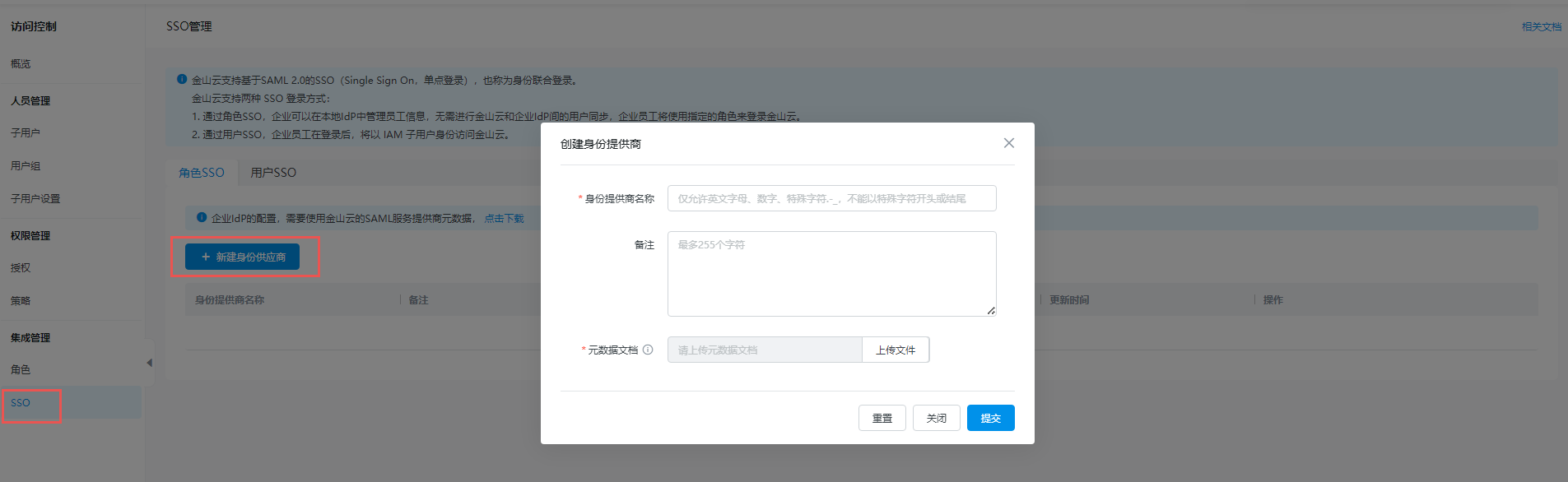Close the create identity provider dialog
1568x482 pixels.
pyautogui.click(x=1008, y=143)
